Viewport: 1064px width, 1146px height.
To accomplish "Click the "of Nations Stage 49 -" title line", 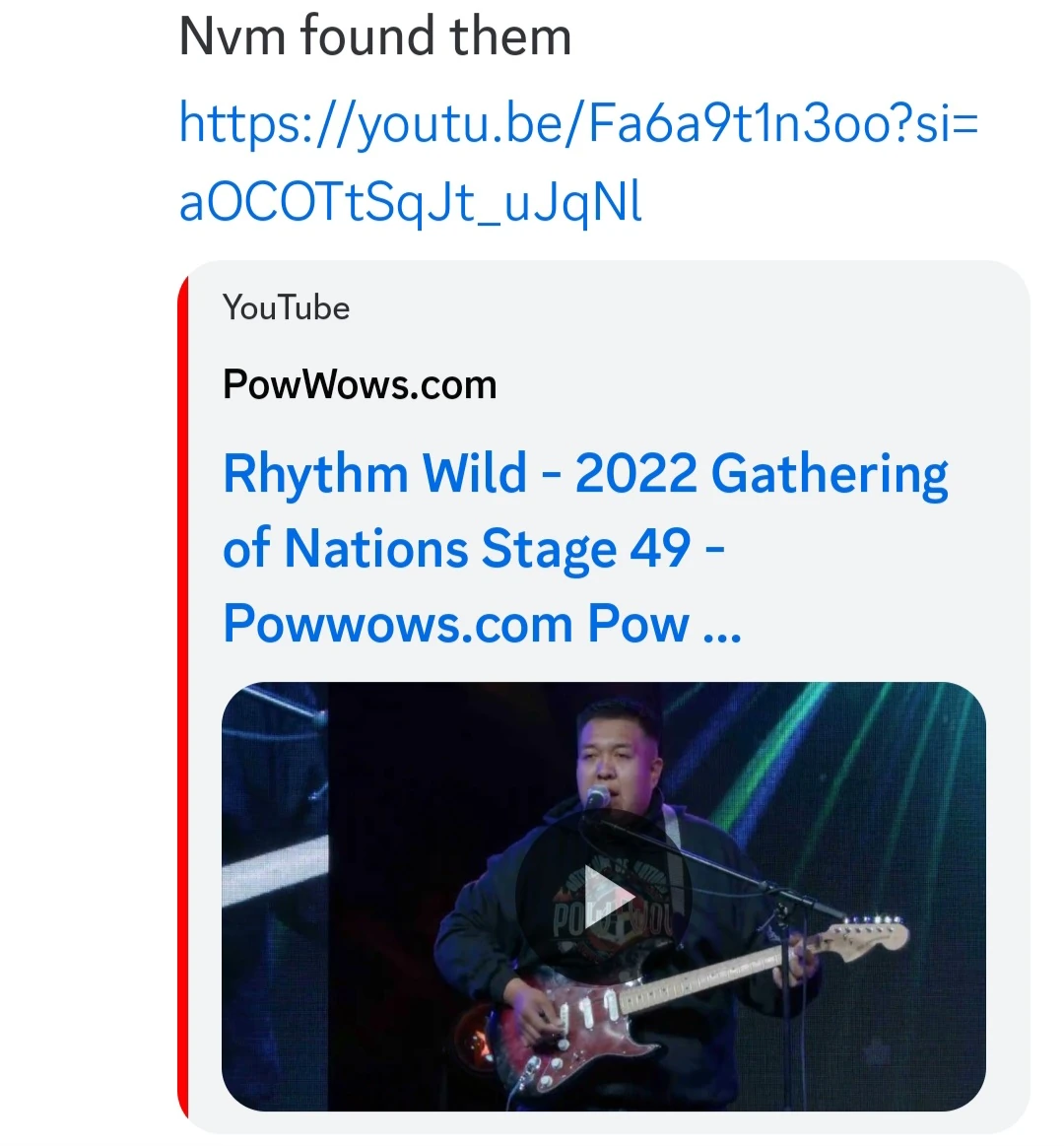I will pyautogui.click(x=474, y=549).
